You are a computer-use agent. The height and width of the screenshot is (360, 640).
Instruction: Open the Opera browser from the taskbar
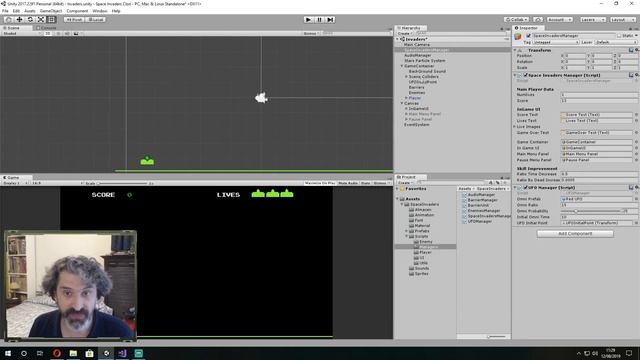[57, 353]
